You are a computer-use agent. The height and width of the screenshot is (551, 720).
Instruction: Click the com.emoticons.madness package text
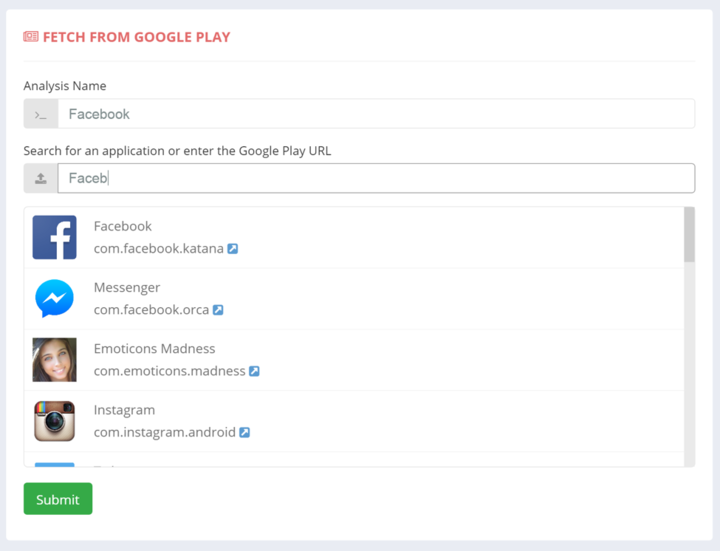click(x=169, y=371)
